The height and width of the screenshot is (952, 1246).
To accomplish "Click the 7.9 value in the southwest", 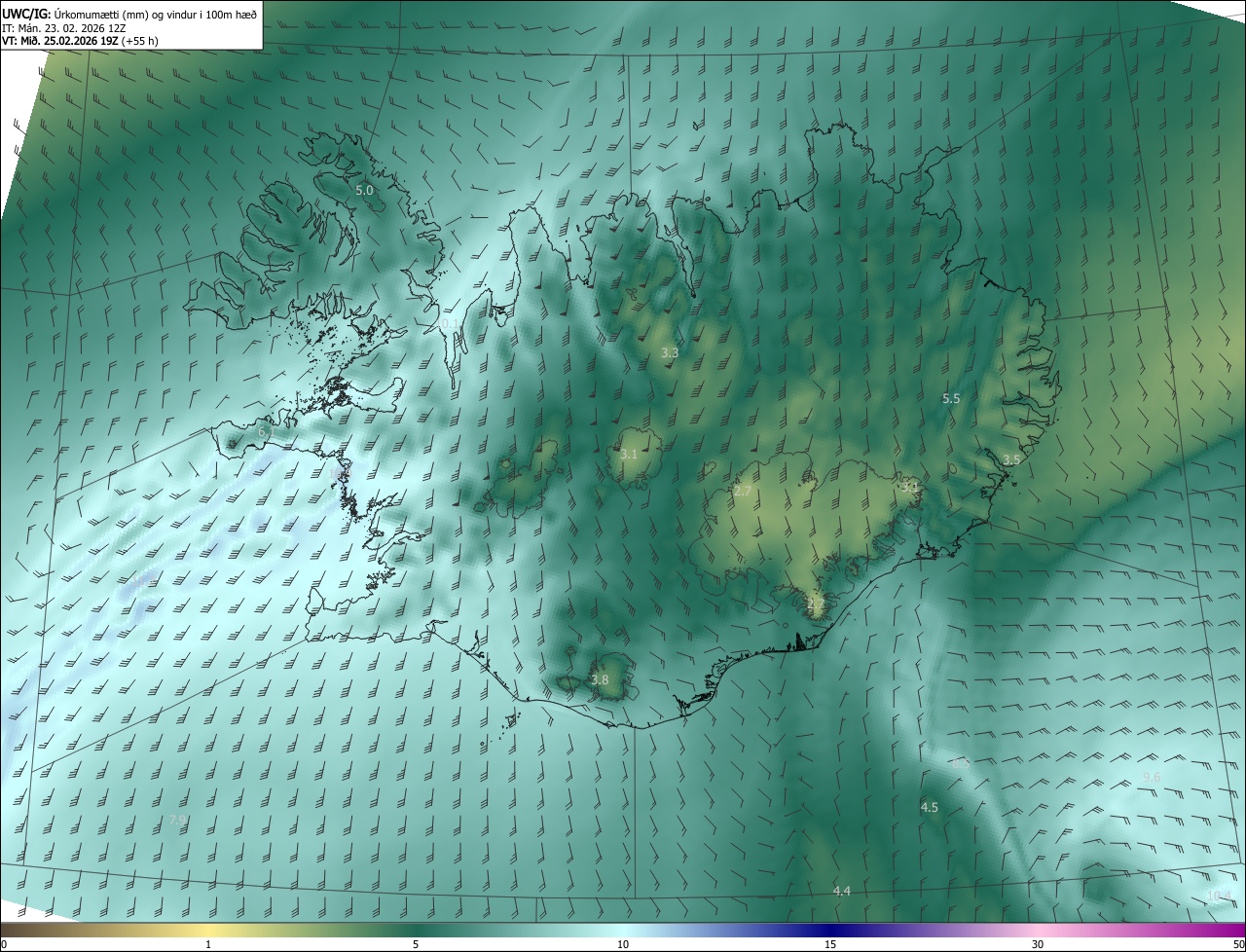I will (x=178, y=821).
